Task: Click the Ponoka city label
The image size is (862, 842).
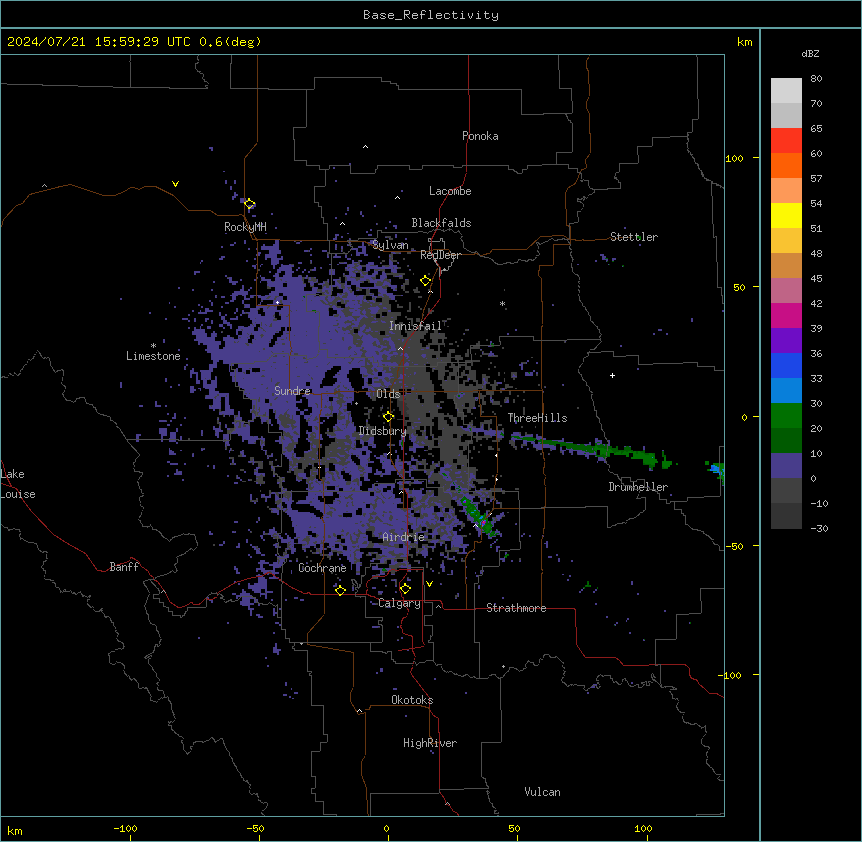Action: [480, 136]
